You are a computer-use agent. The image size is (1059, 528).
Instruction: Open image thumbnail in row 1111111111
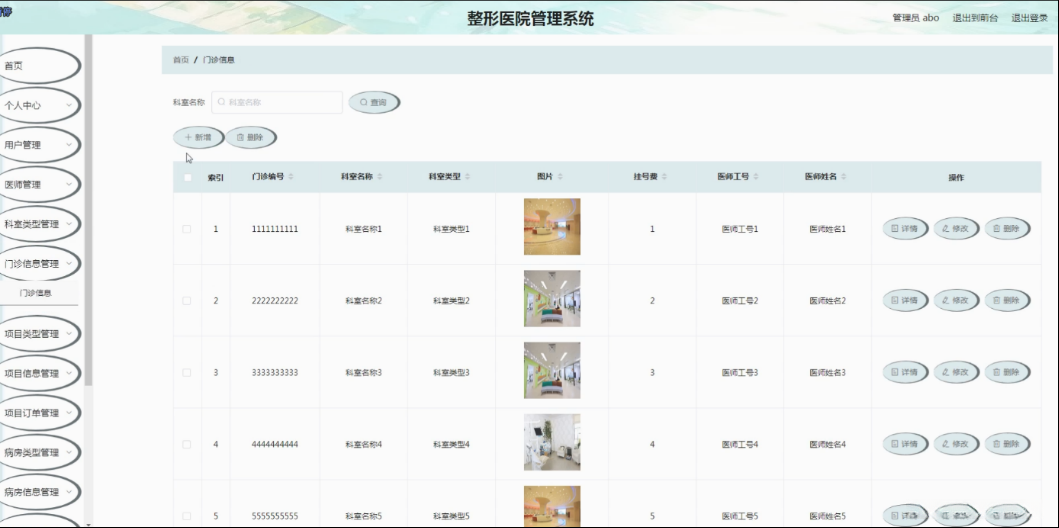[x=552, y=227]
